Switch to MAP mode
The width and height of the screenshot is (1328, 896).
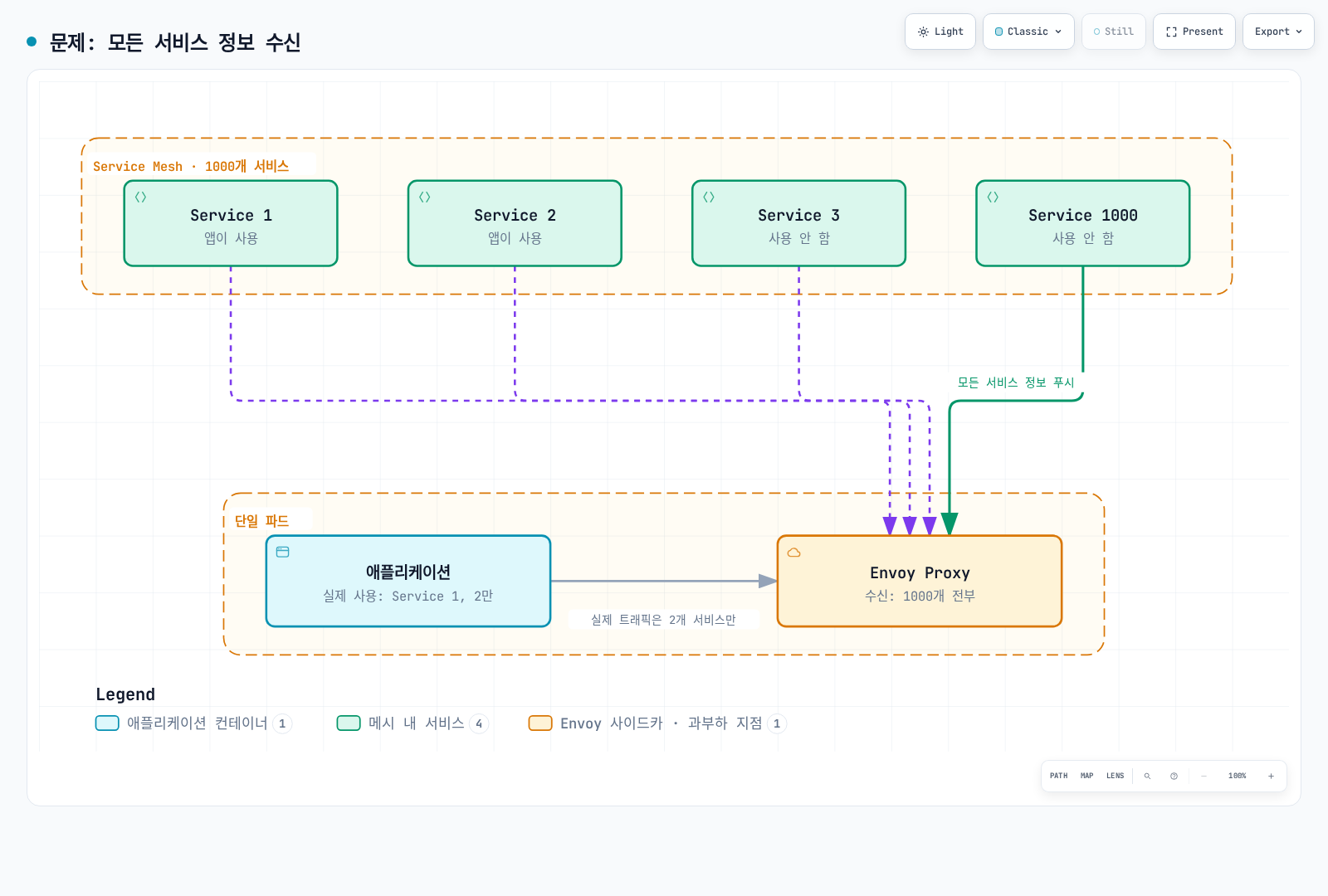[x=1087, y=777]
